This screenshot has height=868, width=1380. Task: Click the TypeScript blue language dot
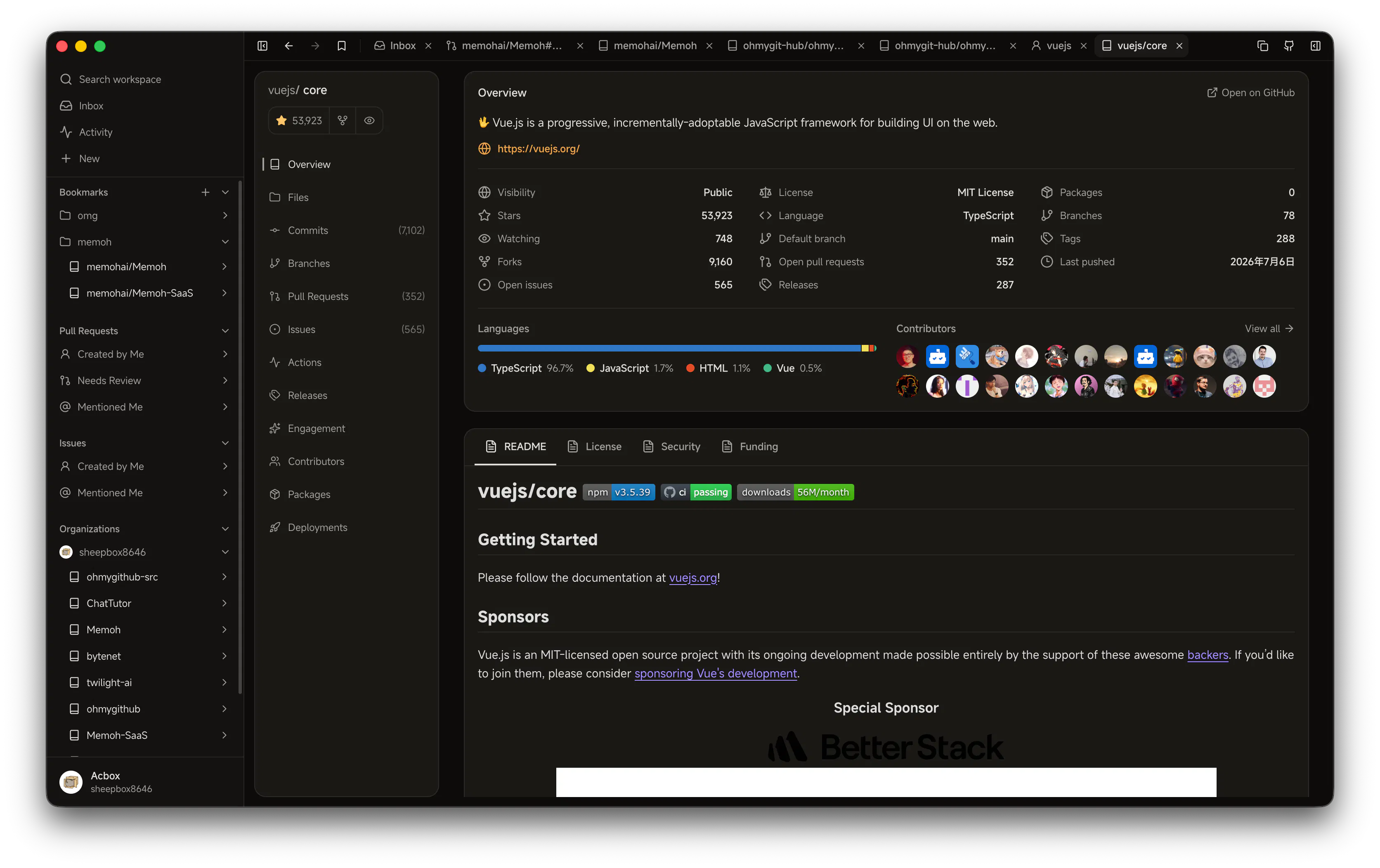482,368
